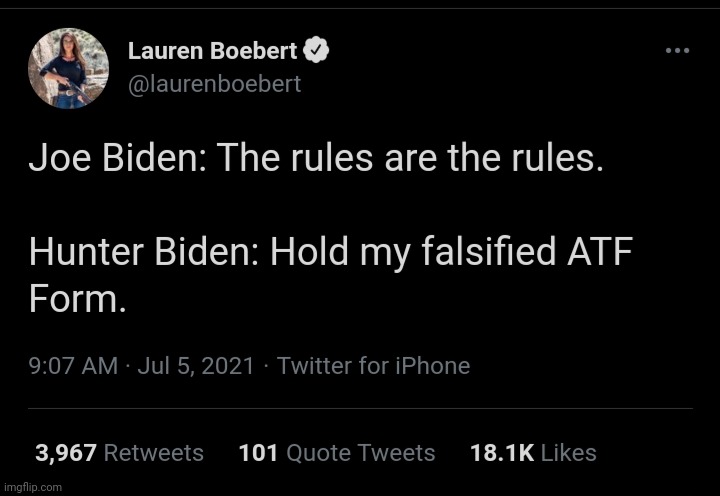This screenshot has height=496, width=720.
Task: Click the 9:07 AM timestamp
Action: tap(73, 366)
